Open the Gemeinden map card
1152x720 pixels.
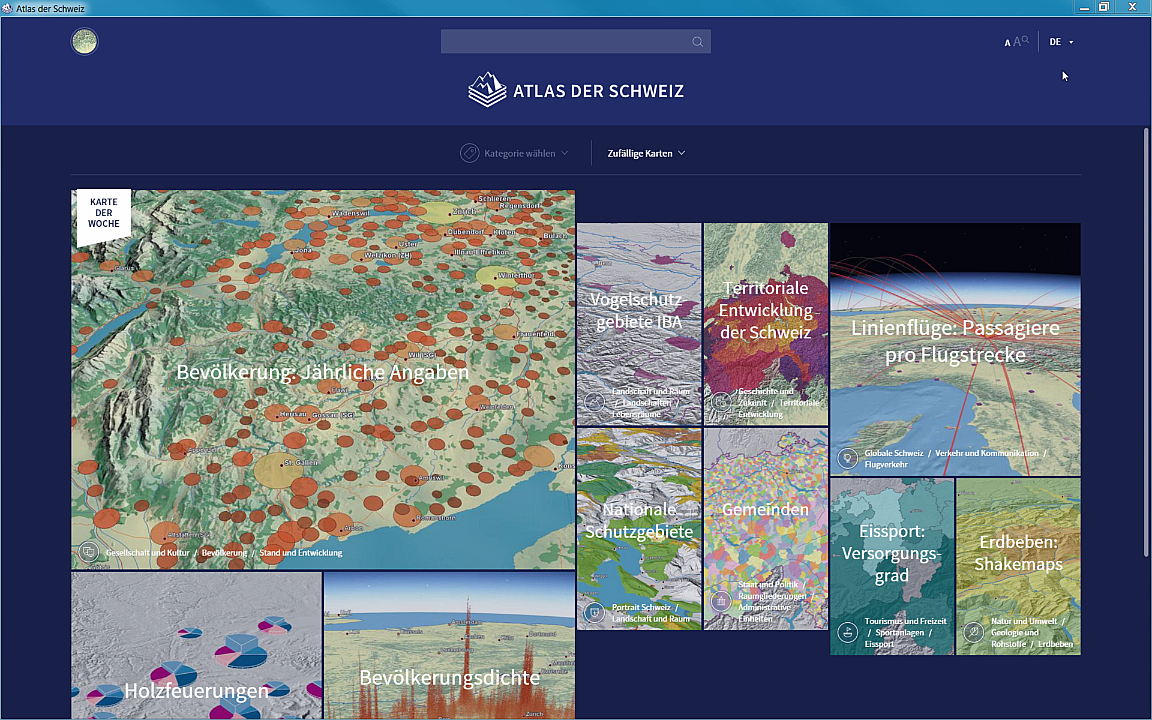(x=766, y=529)
